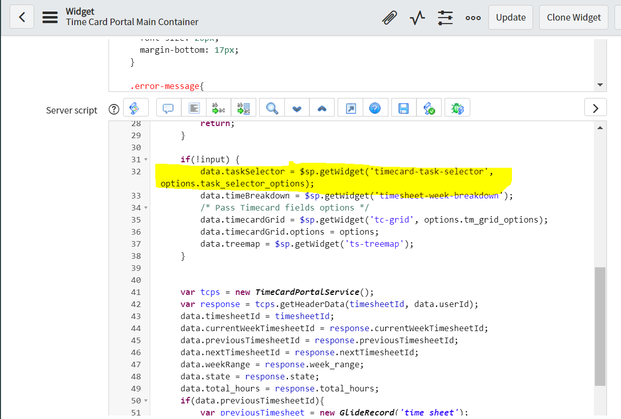Toggle full screen script editor icon
621x419 pixels.
pyautogui.click(x=351, y=108)
